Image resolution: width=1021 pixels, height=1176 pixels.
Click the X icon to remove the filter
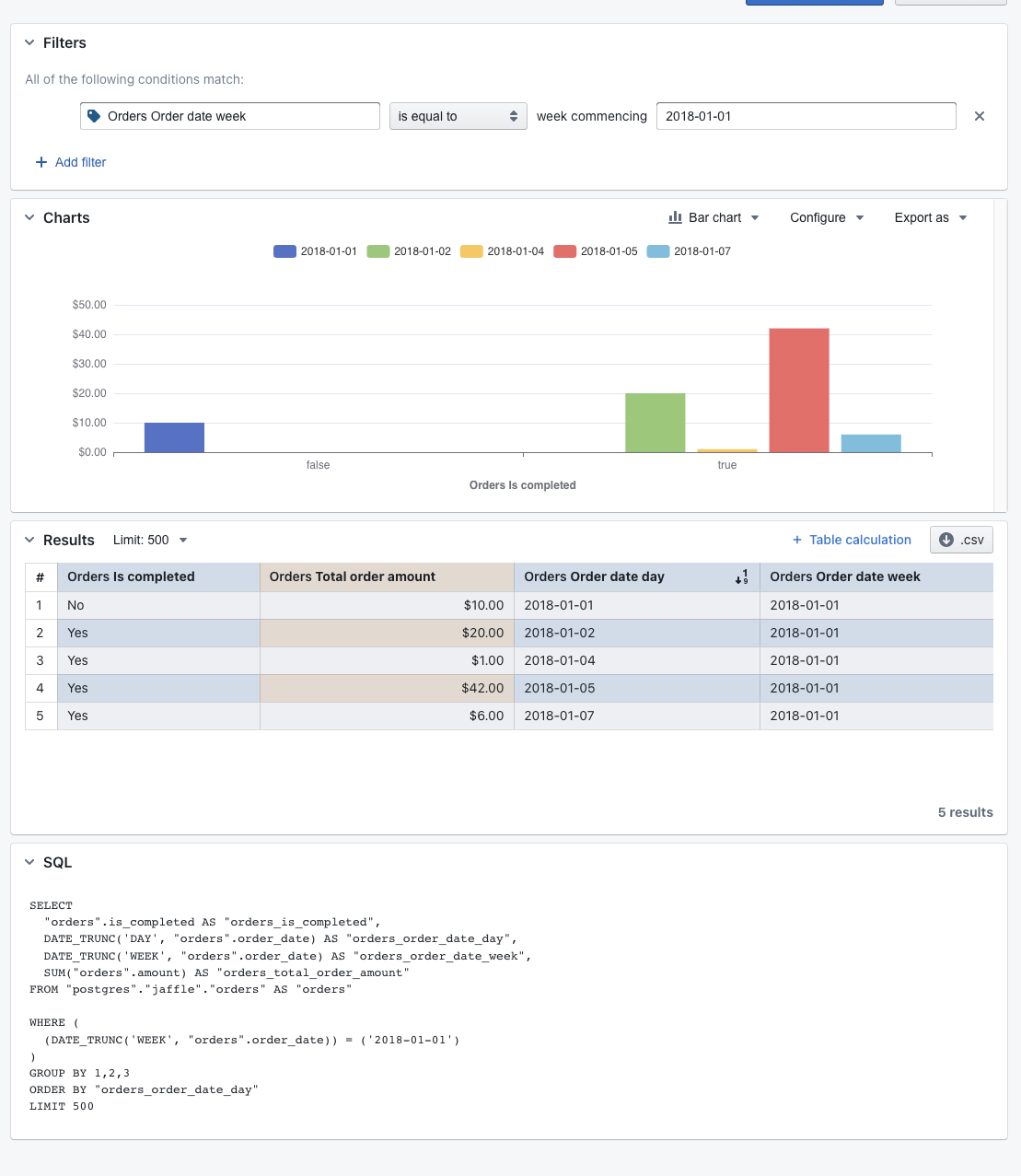tap(980, 116)
